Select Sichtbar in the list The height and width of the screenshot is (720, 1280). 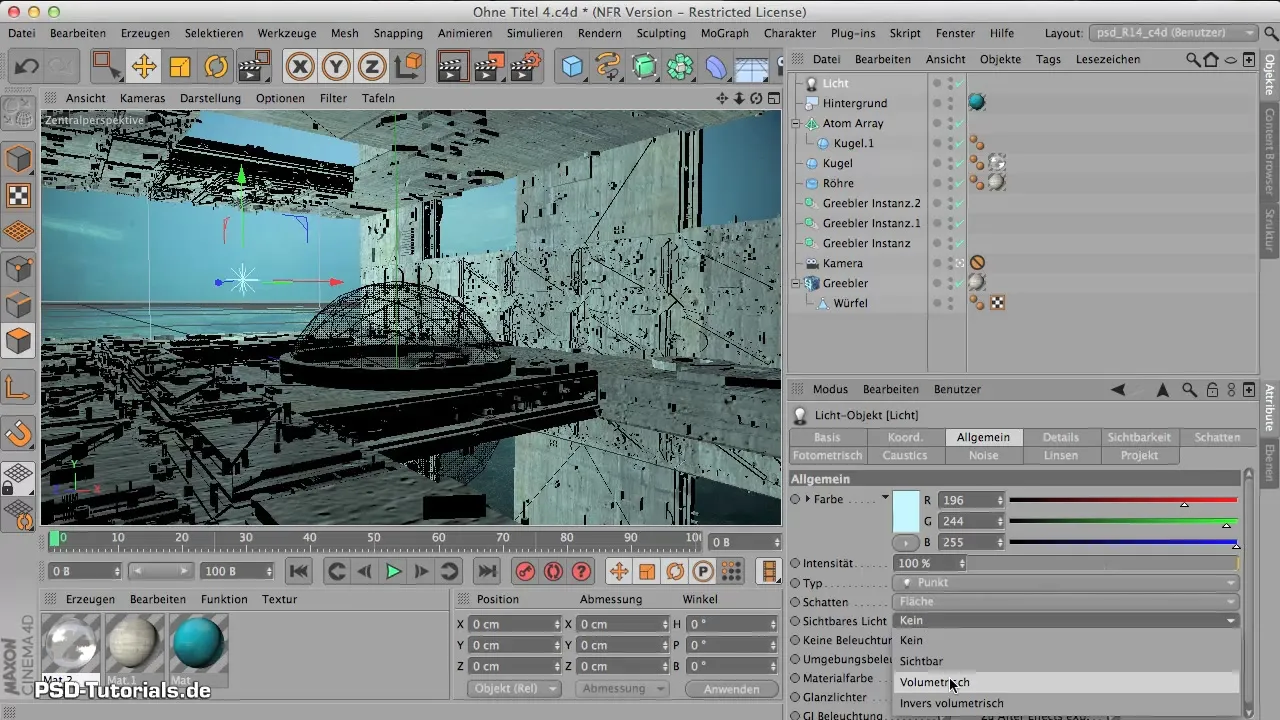(x=1066, y=661)
